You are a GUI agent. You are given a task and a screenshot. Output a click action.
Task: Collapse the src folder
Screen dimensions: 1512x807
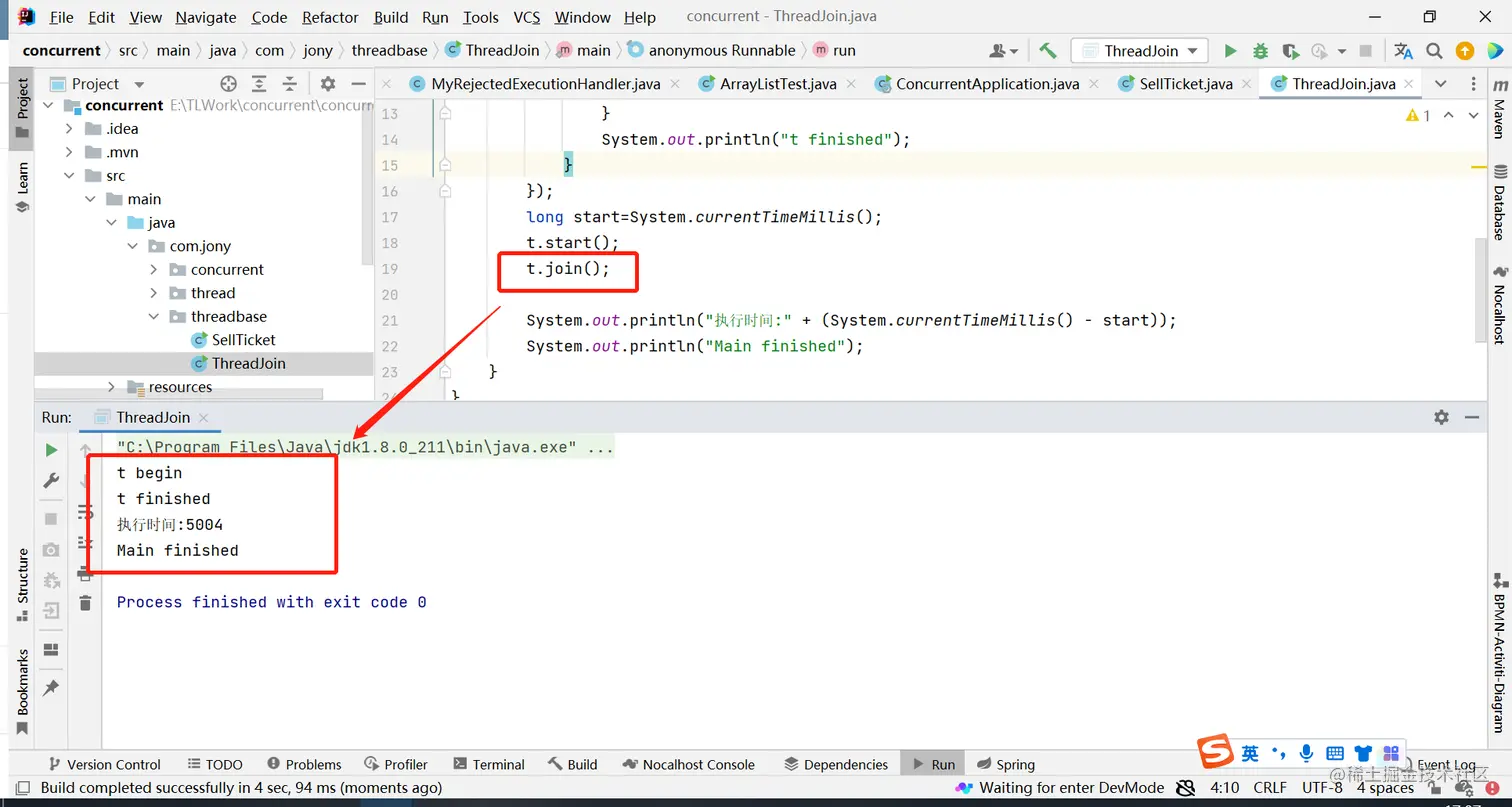point(69,175)
